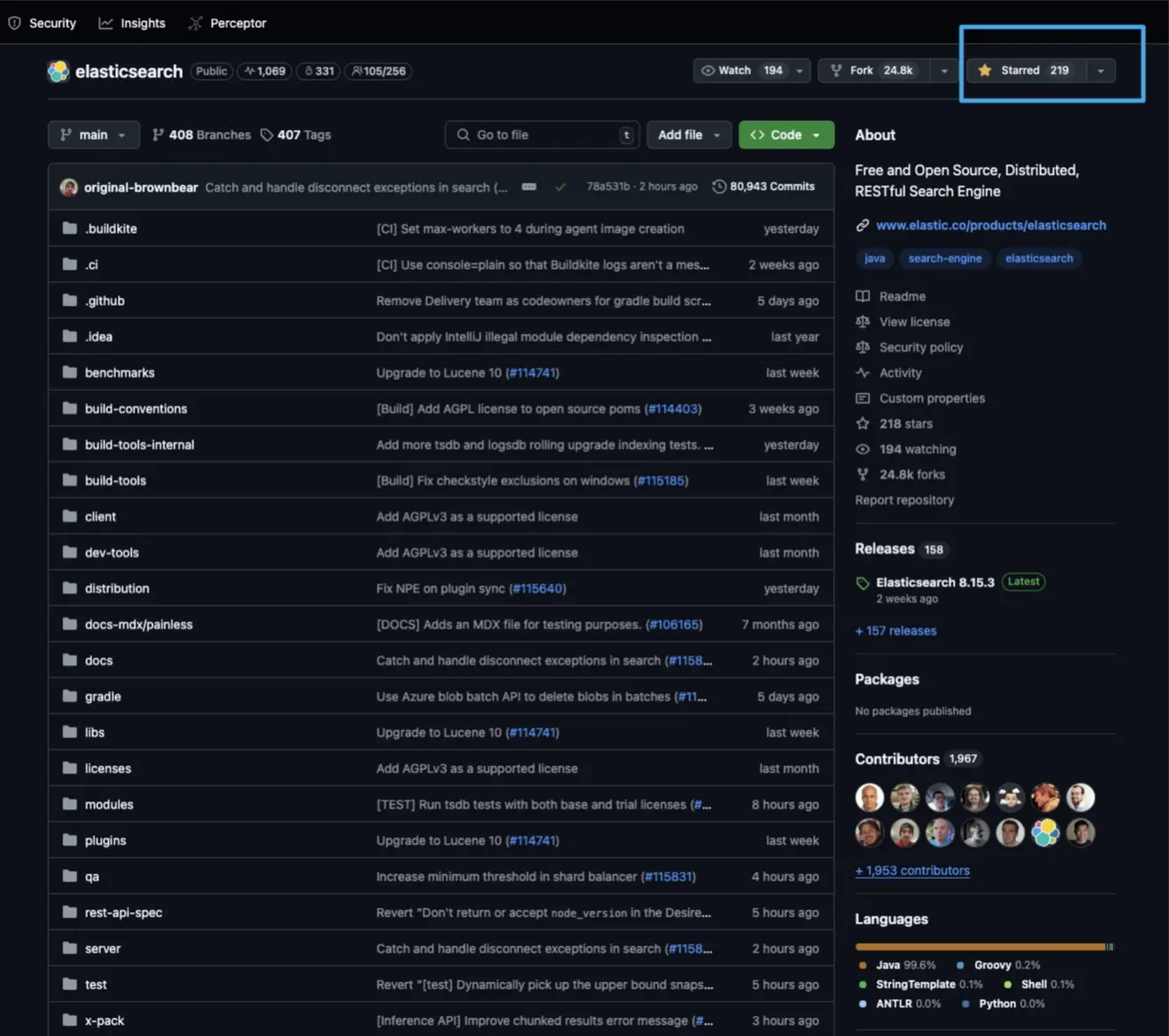1169x1036 pixels.
Task: Click the 24.8k forks link
Action: point(901,475)
